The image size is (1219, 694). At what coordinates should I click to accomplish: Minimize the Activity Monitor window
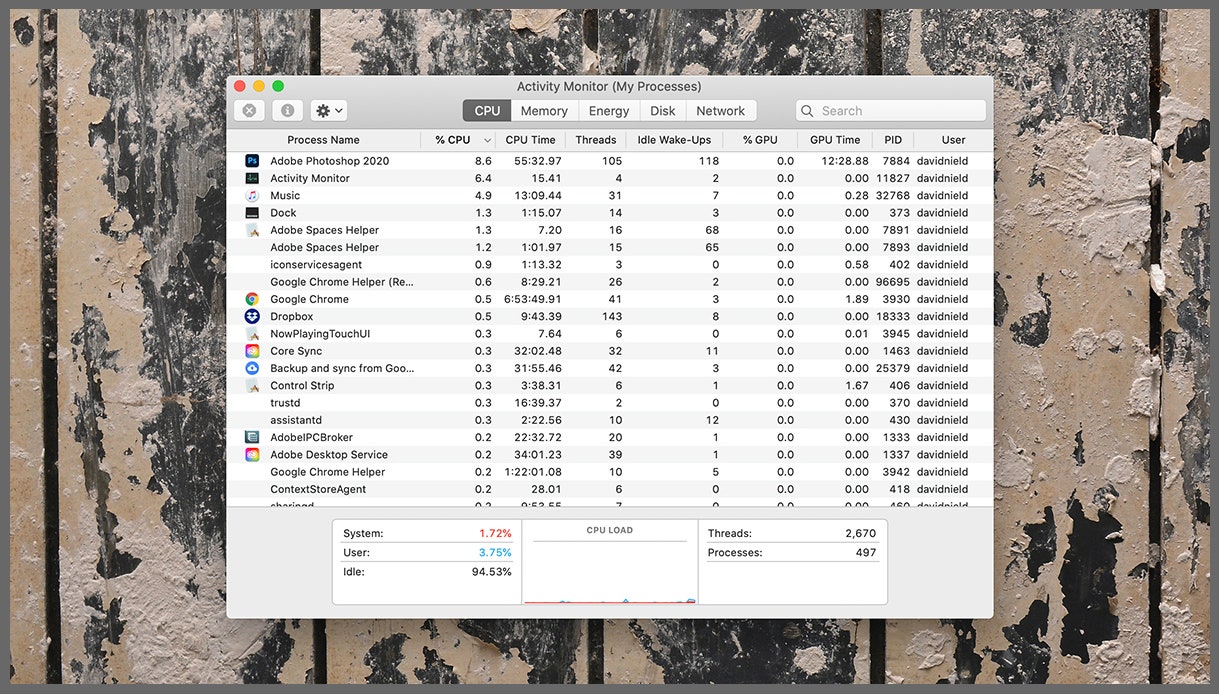[x=259, y=87]
